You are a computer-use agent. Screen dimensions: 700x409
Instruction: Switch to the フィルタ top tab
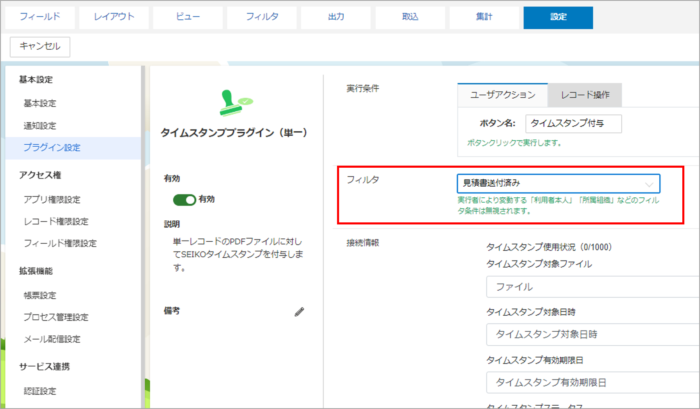(262, 17)
